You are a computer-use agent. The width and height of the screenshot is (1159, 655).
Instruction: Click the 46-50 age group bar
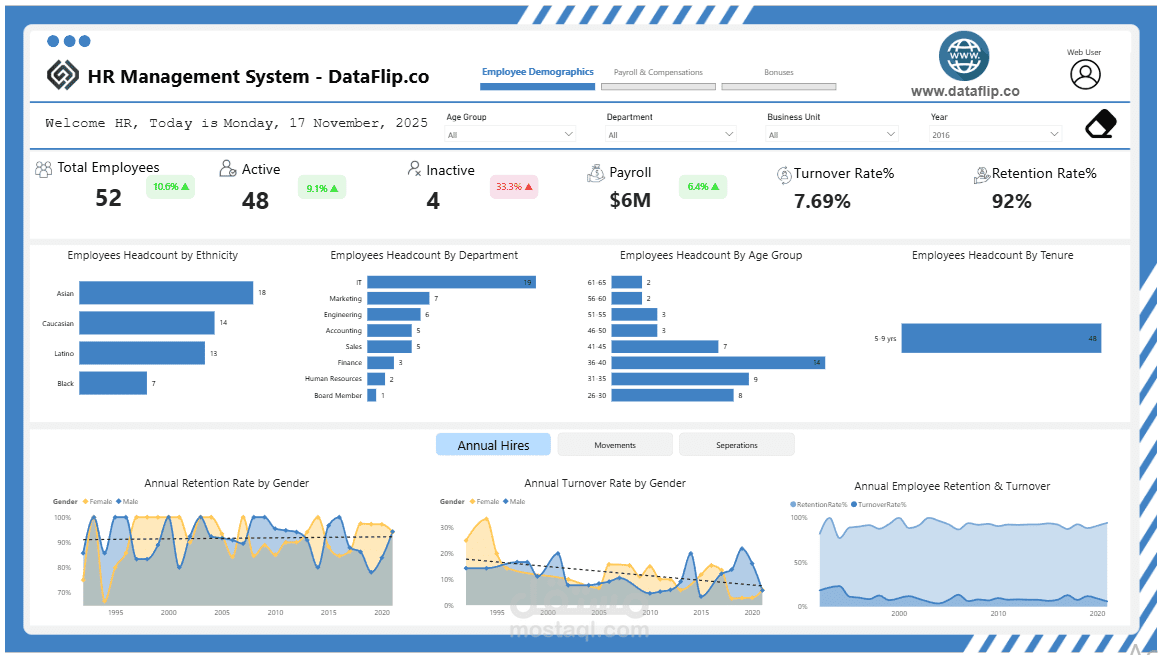(634, 330)
